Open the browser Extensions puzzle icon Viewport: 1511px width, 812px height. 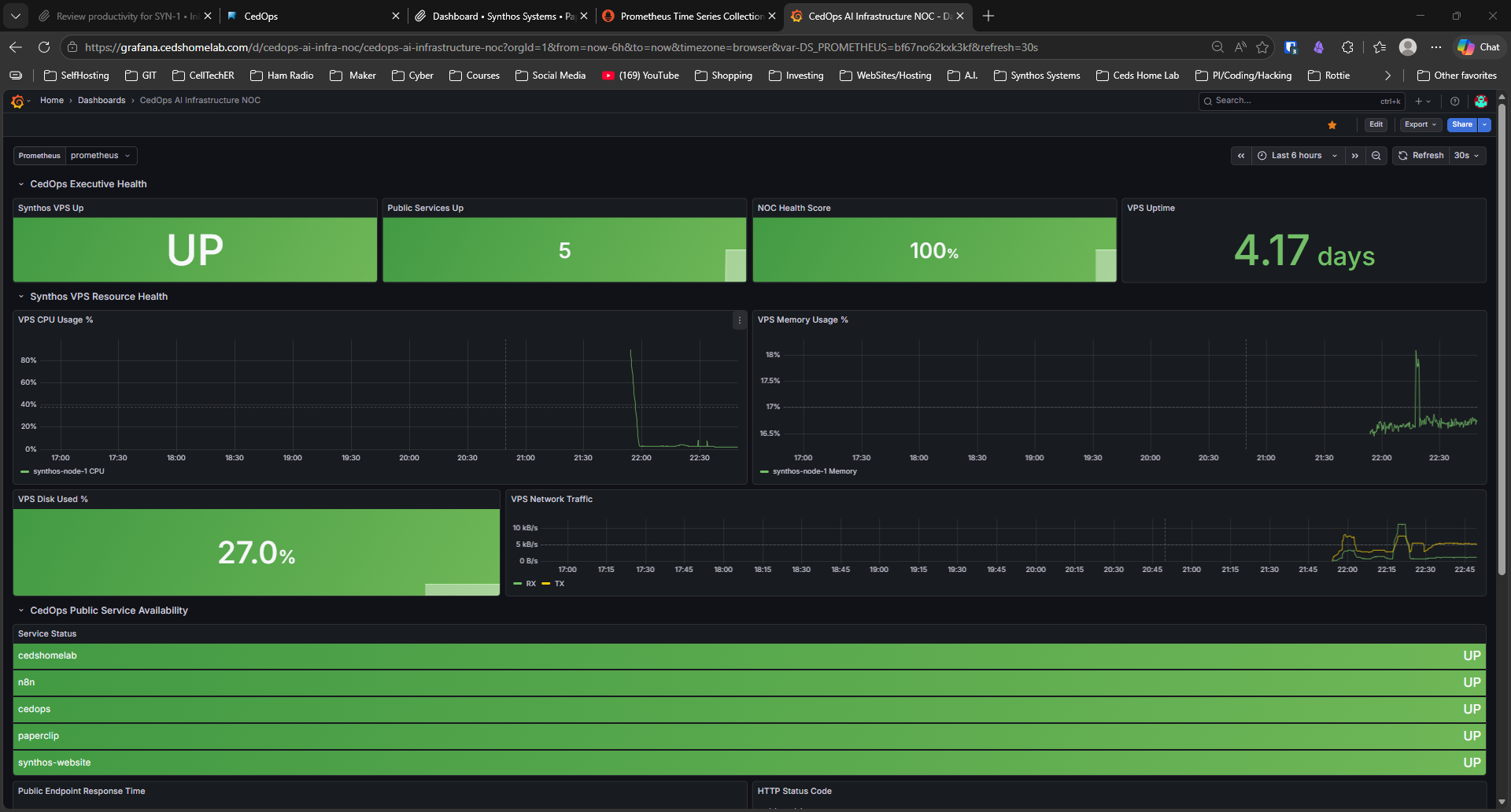[x=1347, y=47]
